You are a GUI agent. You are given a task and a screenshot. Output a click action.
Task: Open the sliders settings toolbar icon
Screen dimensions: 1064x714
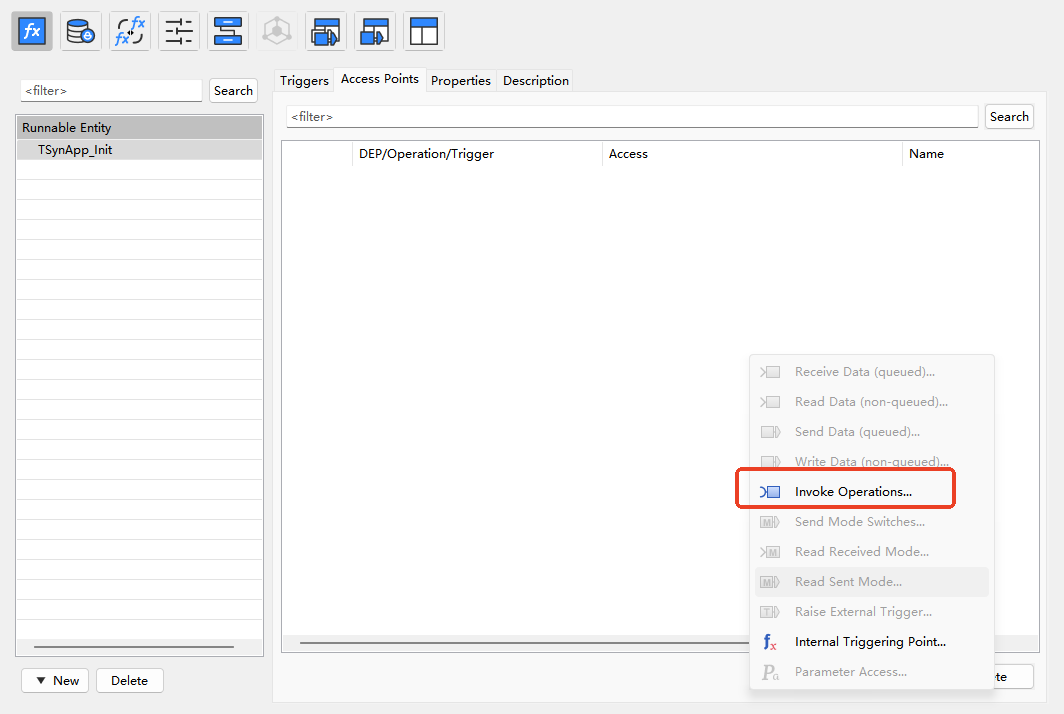179,31
